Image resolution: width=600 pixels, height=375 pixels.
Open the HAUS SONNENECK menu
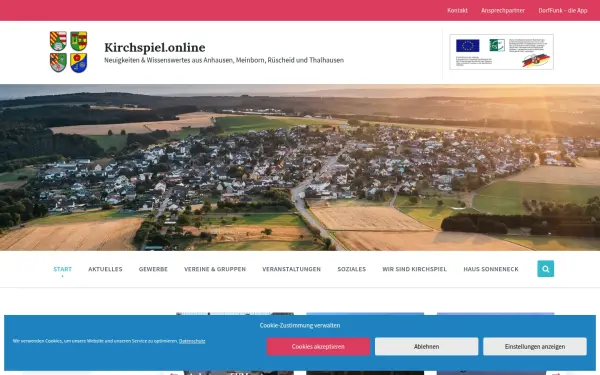[491, 269]
